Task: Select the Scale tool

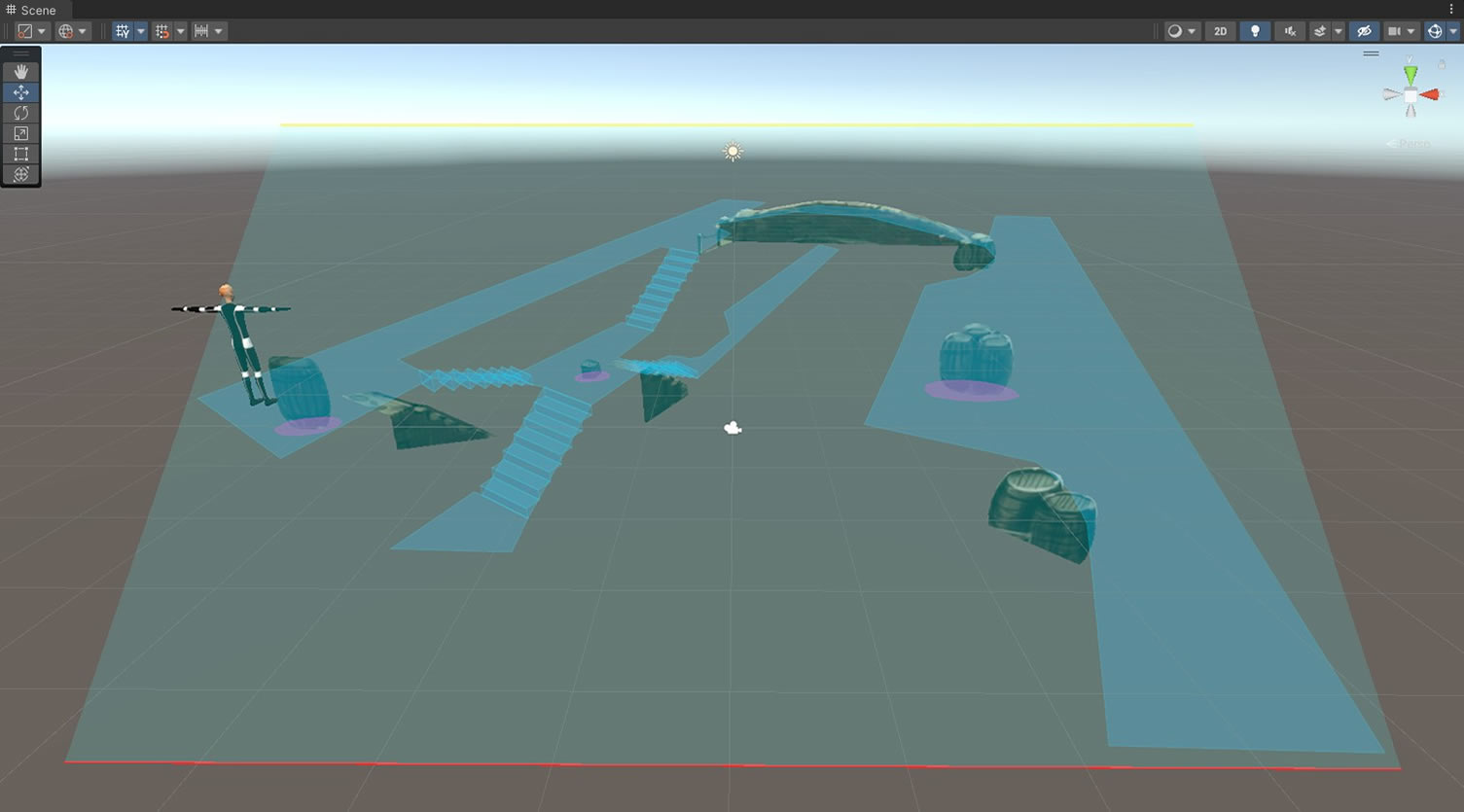Action: (20, 133)
